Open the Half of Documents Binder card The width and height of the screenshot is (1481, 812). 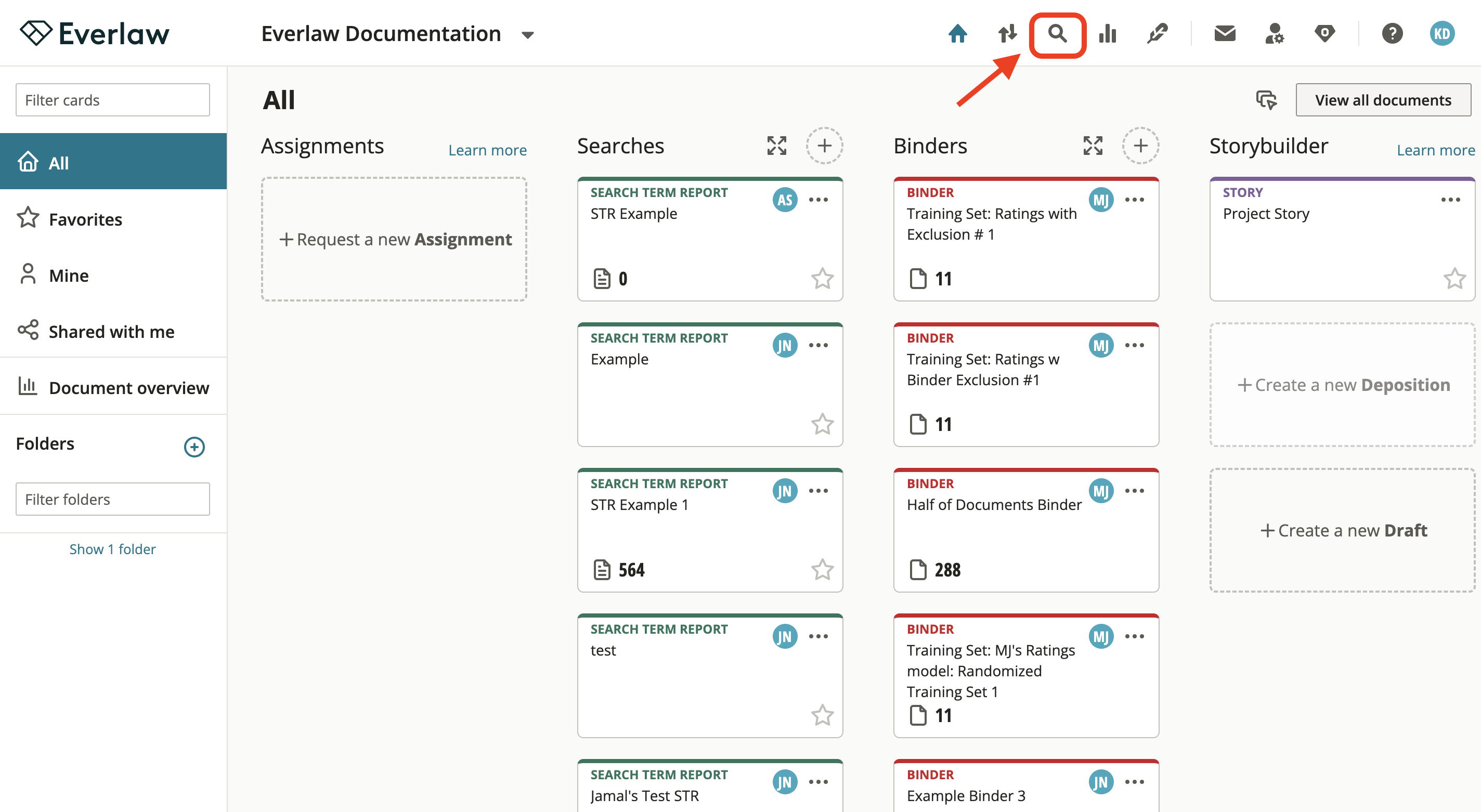point(1026,530)
